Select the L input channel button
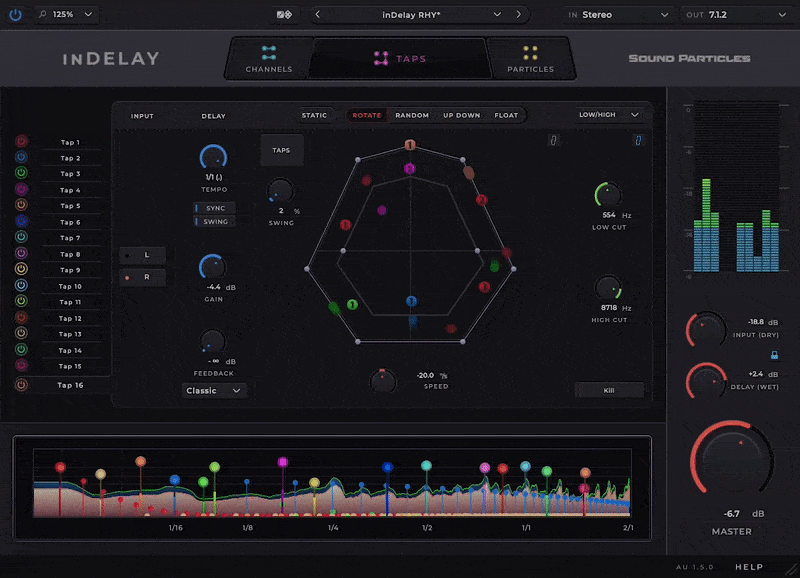The height and width of the screenshot is (578, 800). (142, 255)
